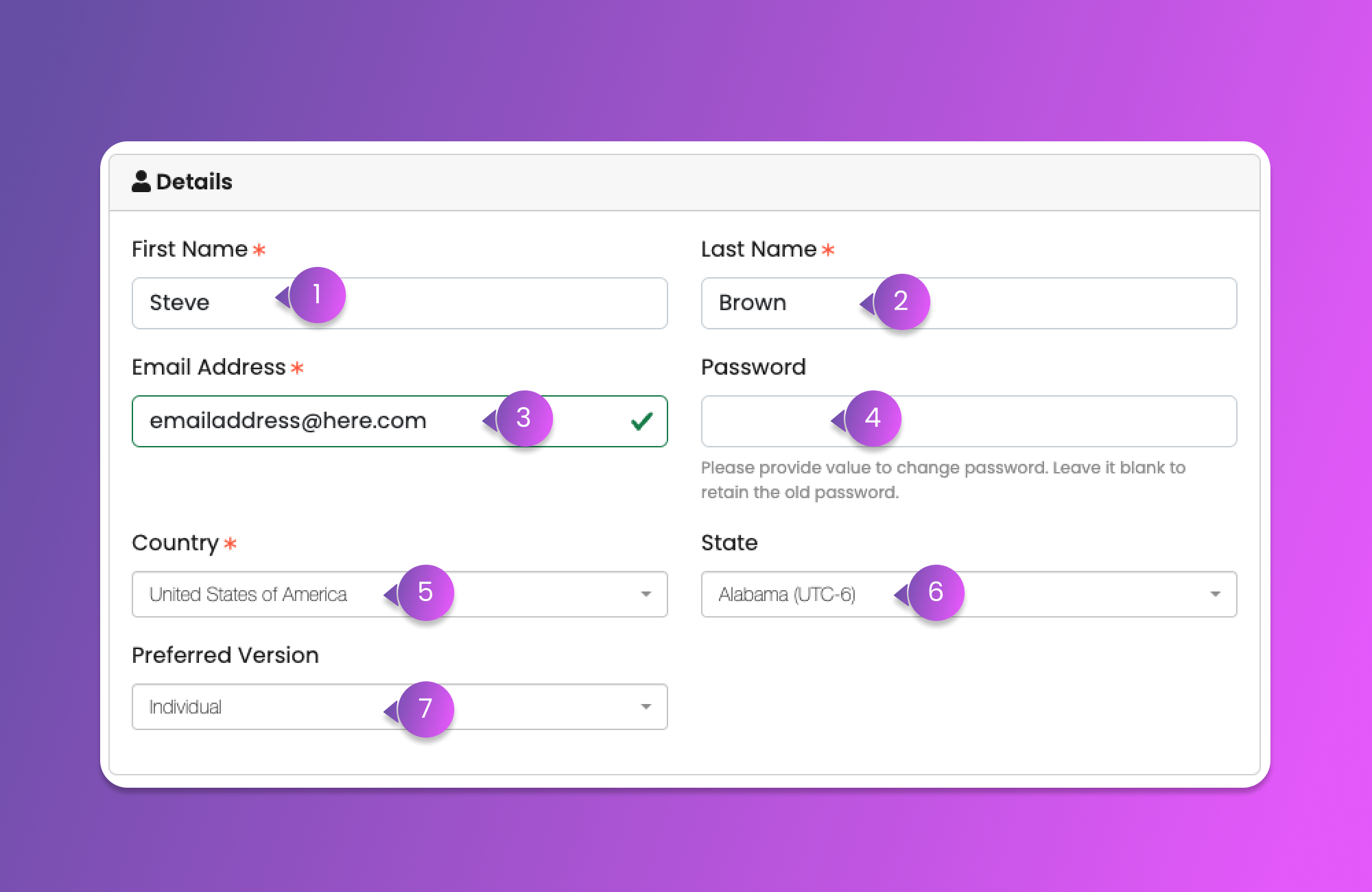Click the green email validation checkmark
The image size is (1372, 892).
(641, 421)
